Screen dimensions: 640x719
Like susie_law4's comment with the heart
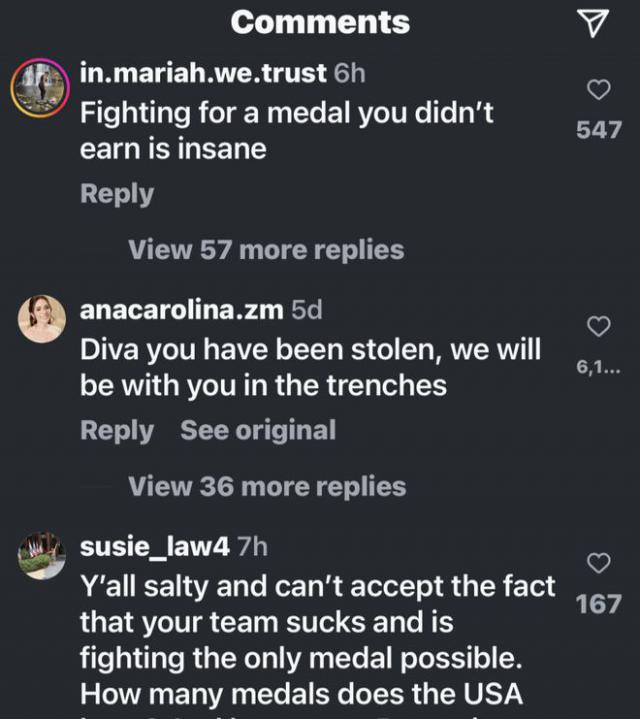[598, 564]
